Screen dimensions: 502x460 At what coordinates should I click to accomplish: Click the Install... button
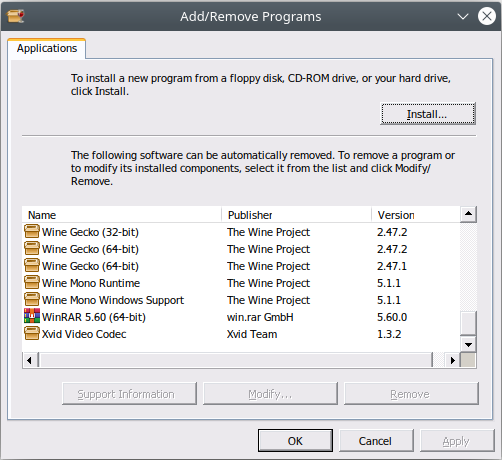[x=428, y=114]
